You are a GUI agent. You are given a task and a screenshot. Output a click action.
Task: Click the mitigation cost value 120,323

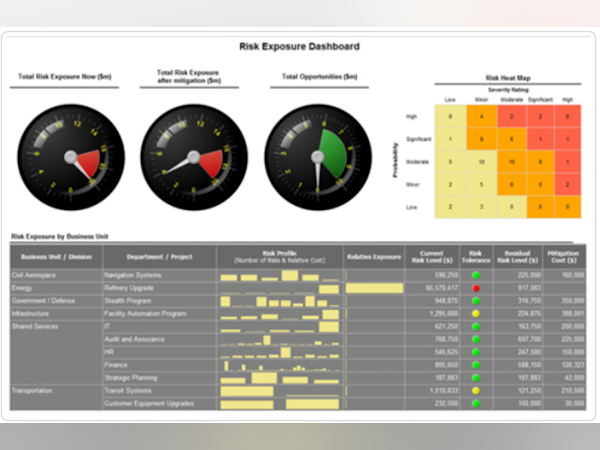coord(573,365)
